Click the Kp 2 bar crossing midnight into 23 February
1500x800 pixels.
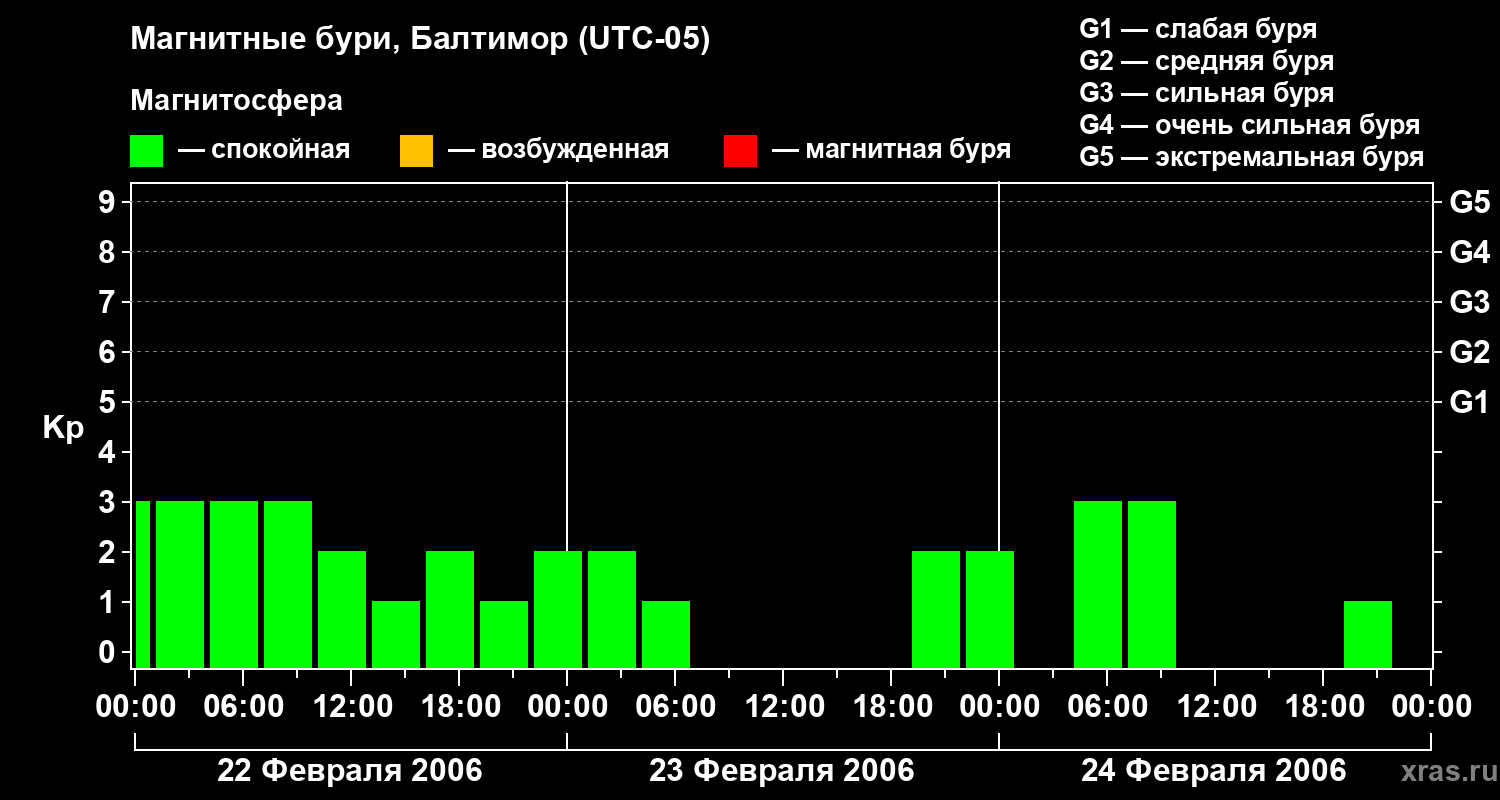click(x=558, y=609)
